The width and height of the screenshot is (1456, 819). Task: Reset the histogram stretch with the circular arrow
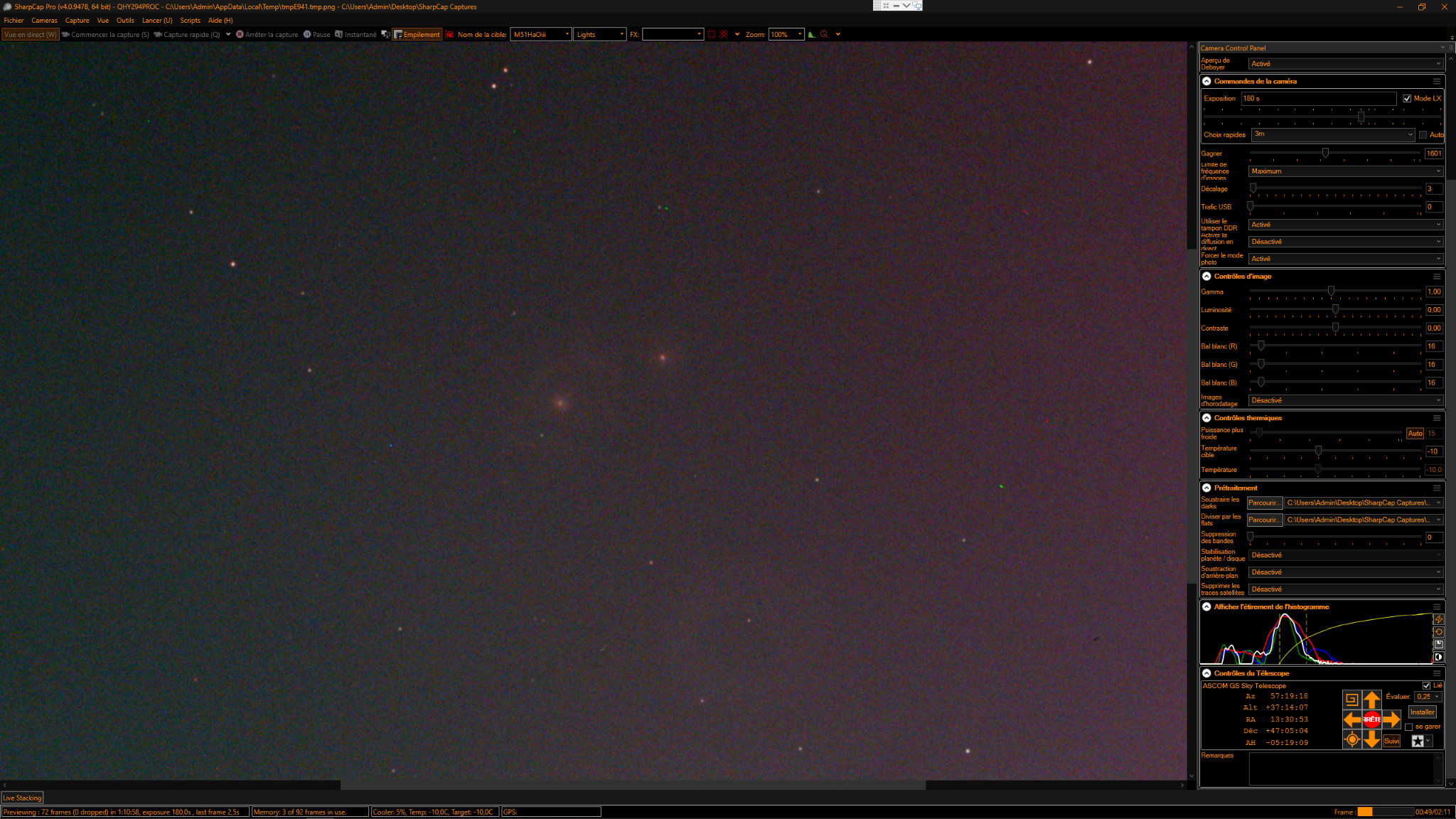point(1439,632)
